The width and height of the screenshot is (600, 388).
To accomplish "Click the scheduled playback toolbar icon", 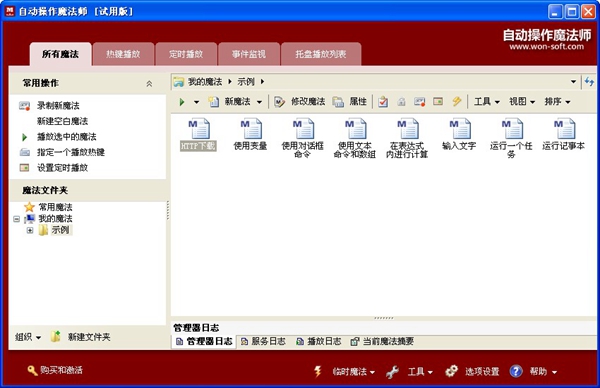I will click(x=438, y=101).
